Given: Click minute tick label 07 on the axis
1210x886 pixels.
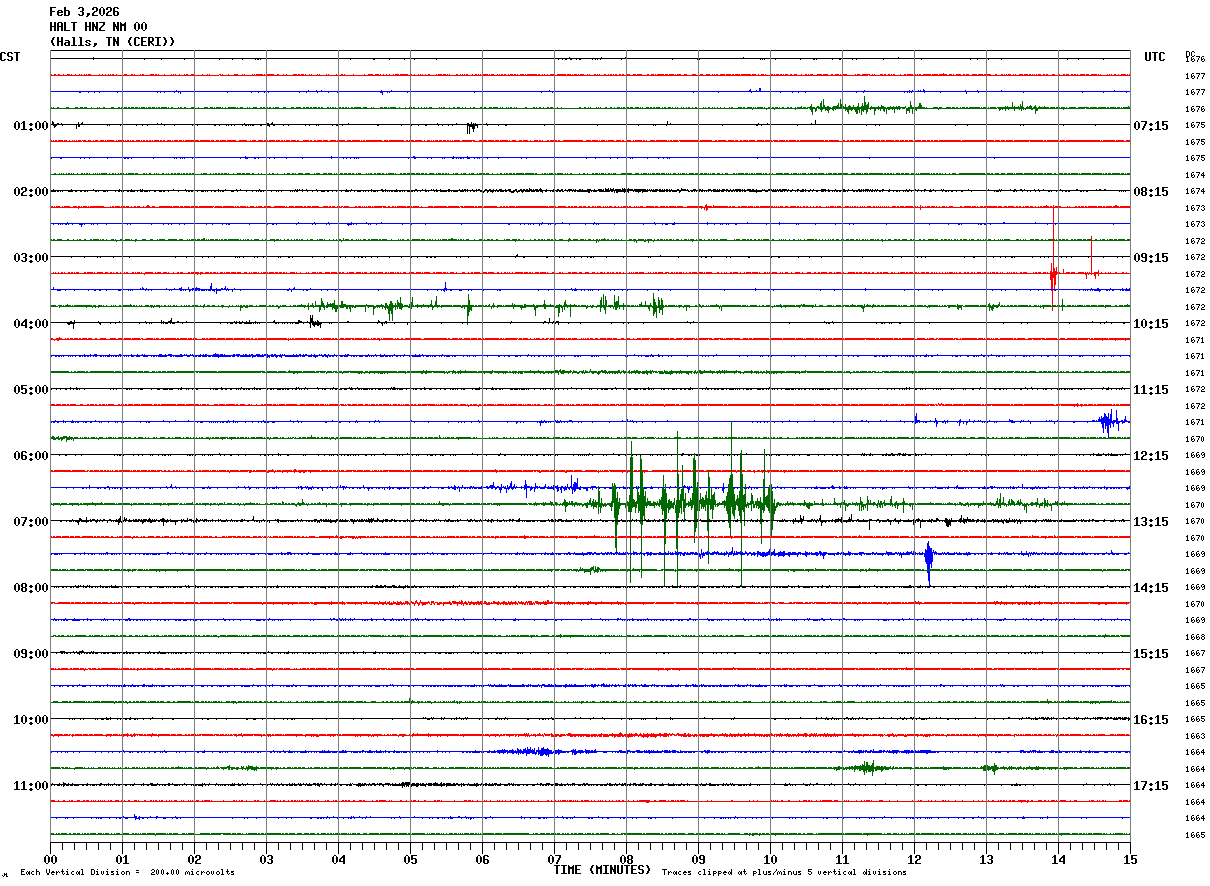Looking at the screenshot, I should point(554,859).
